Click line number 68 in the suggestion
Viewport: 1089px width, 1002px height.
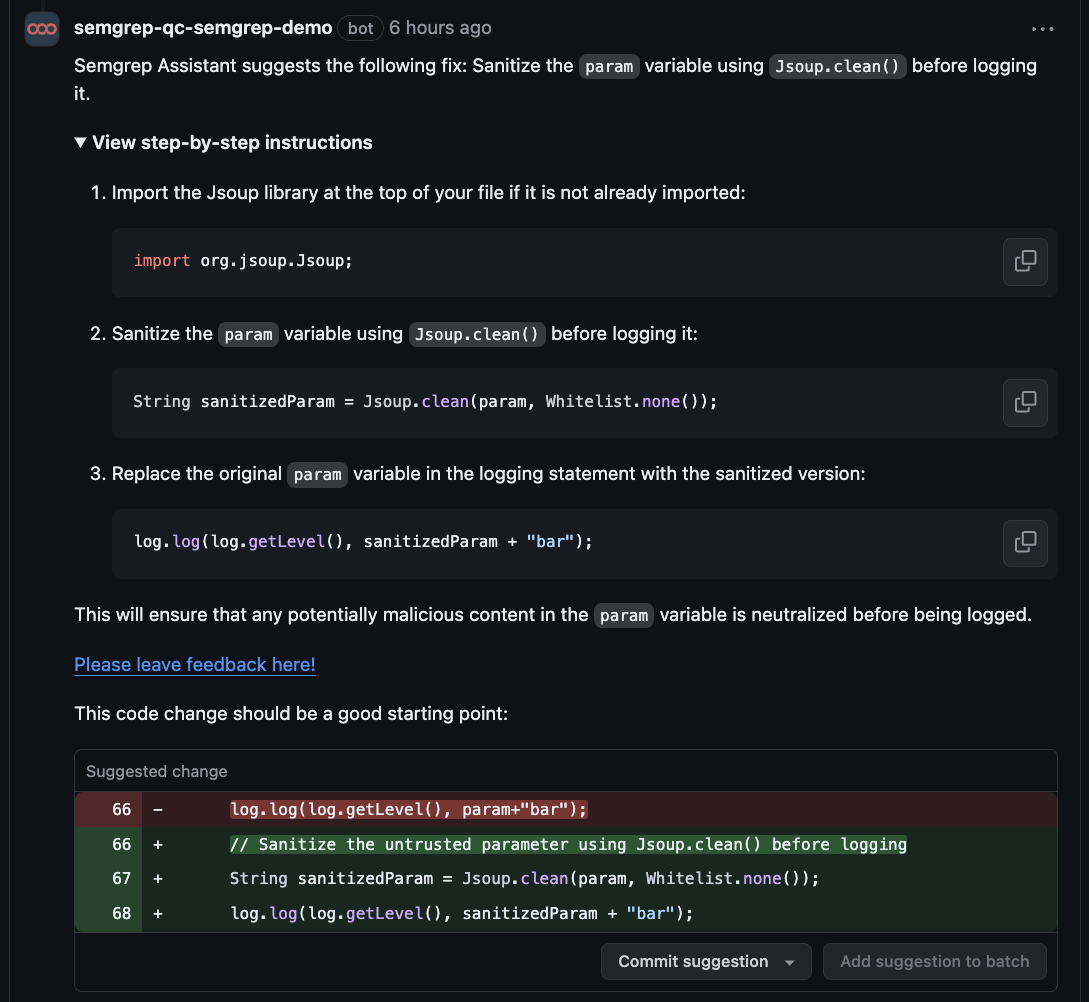click(x=121, y=912)
